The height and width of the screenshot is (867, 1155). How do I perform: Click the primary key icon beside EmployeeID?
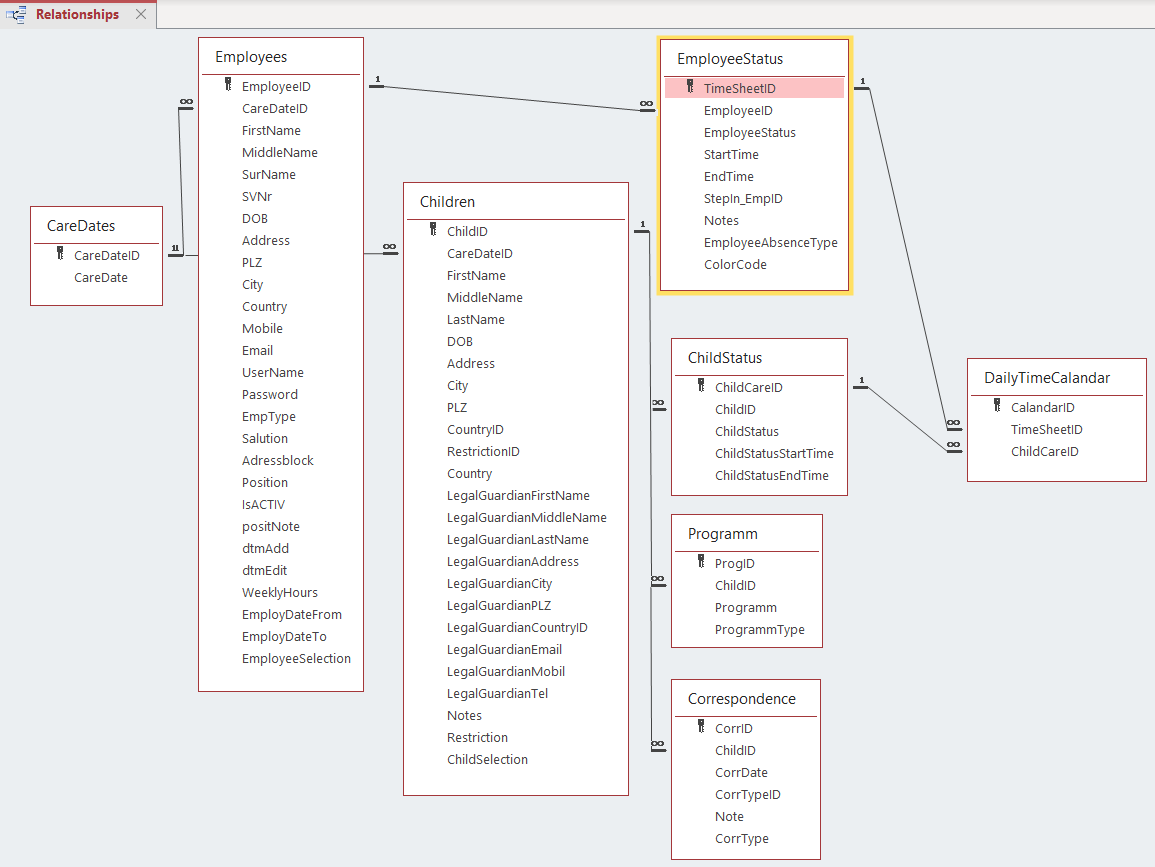click(228, 85)
